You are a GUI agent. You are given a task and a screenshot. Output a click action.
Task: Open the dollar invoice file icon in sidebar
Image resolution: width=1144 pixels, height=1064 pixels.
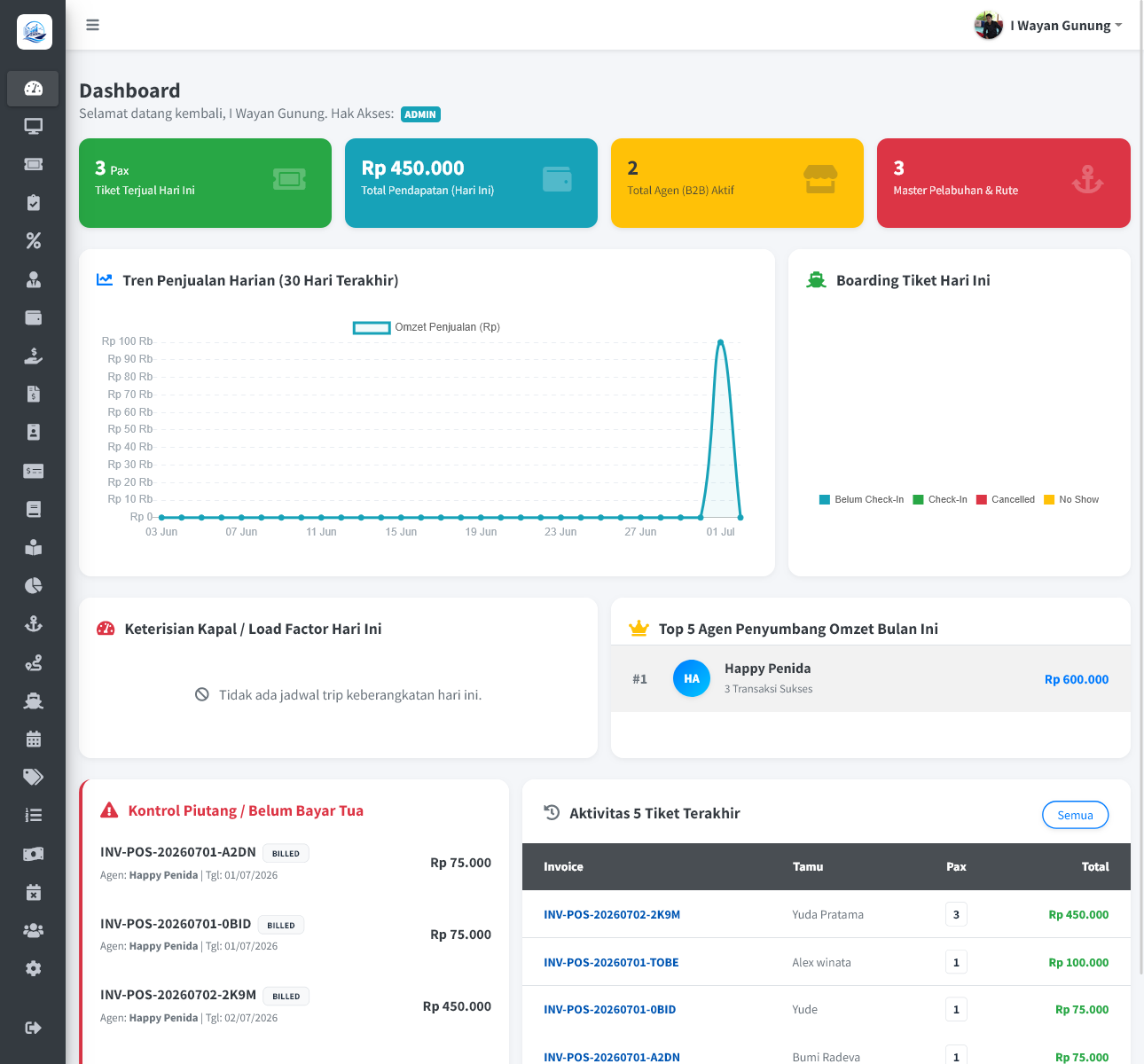33,395
